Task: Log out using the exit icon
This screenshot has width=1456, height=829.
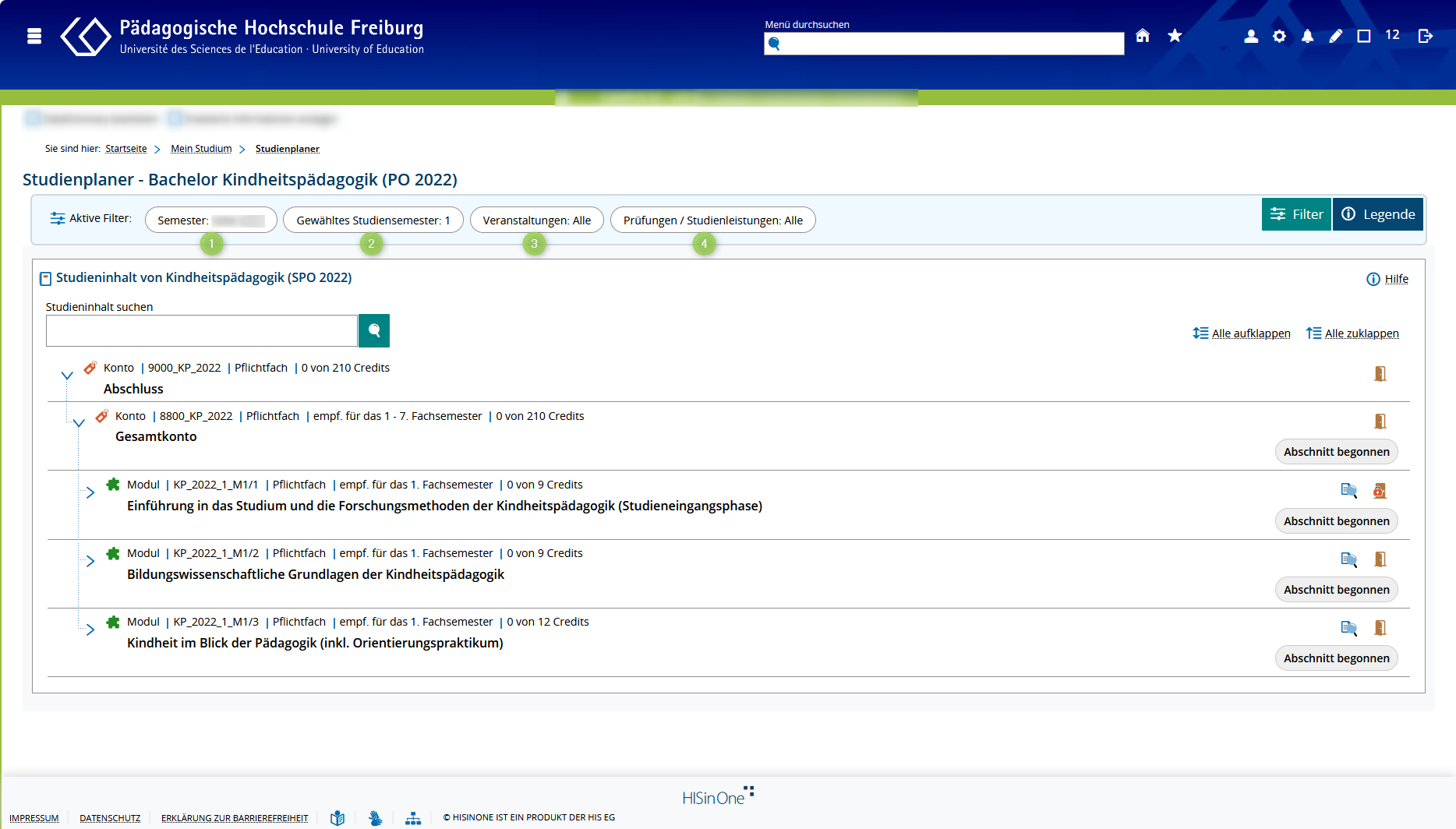Action: coord(1426,36)
